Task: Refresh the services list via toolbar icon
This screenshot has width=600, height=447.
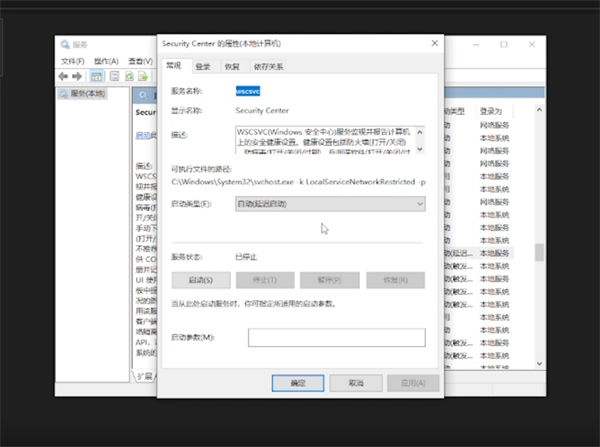Action: tap(129, 76)
